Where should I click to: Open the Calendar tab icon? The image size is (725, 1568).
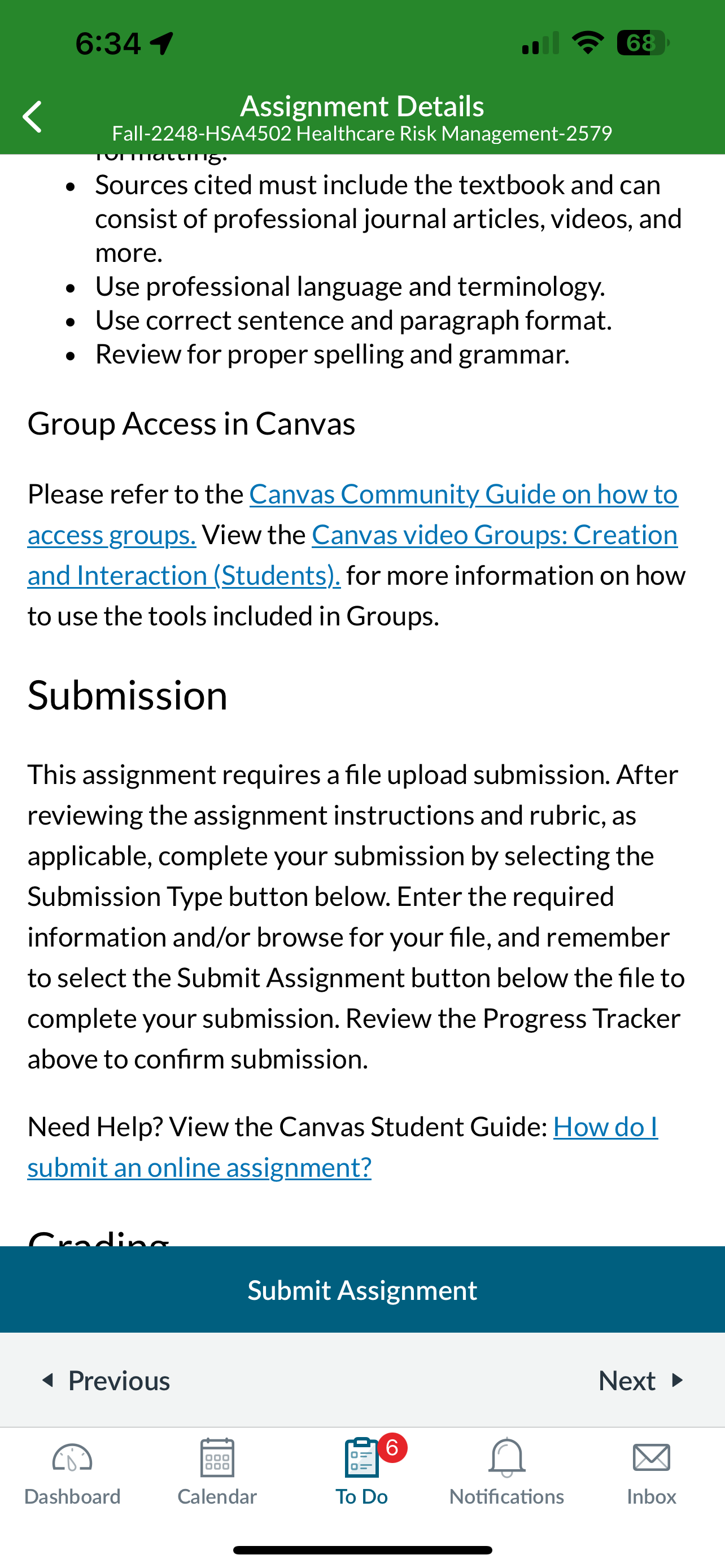point(217,1457)
